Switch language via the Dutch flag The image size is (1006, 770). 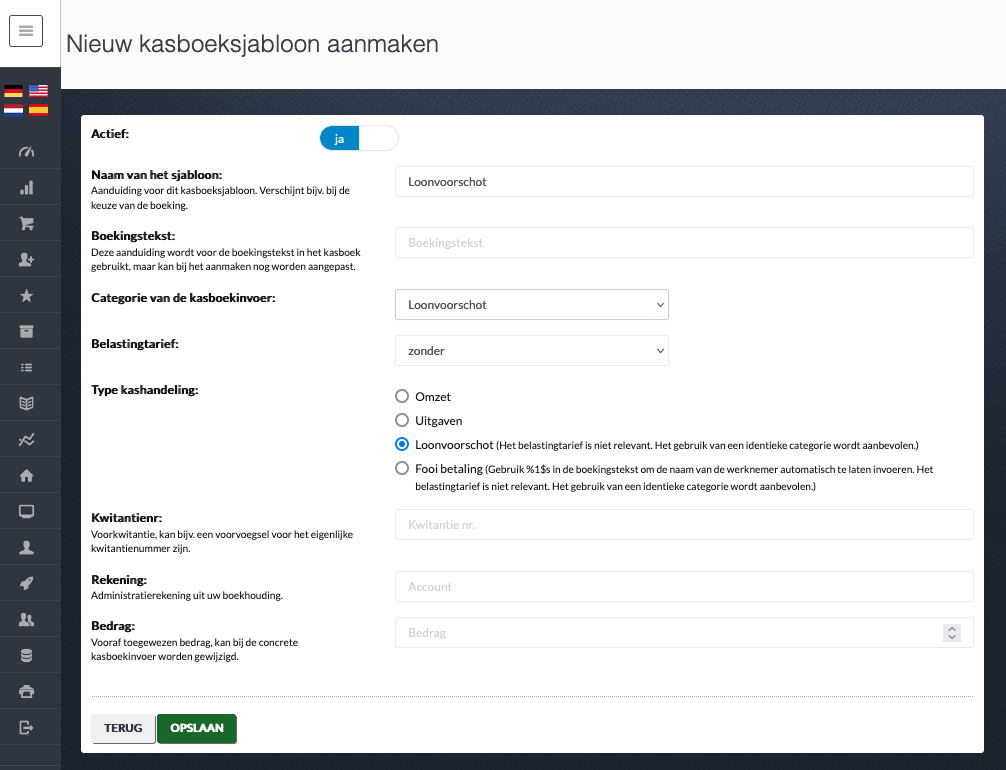click(x=13, y=110)
